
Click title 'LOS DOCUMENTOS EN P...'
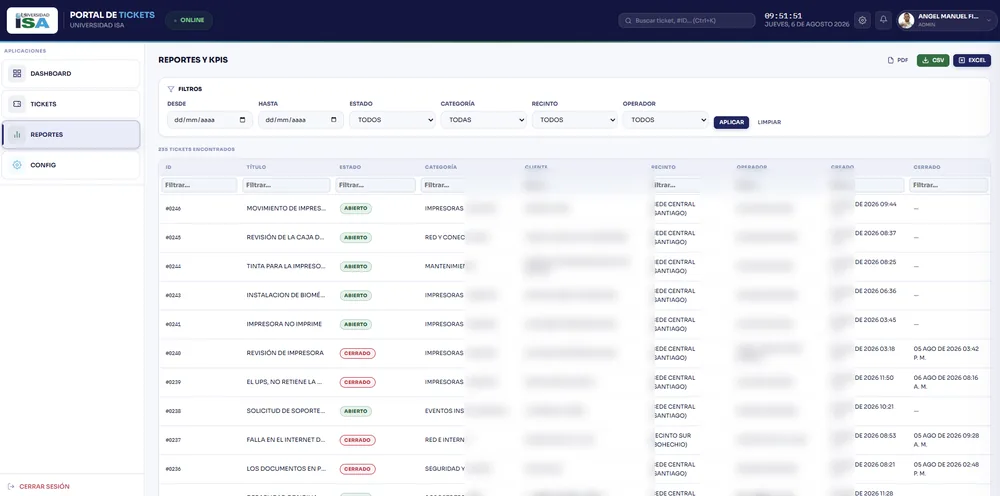286,469
